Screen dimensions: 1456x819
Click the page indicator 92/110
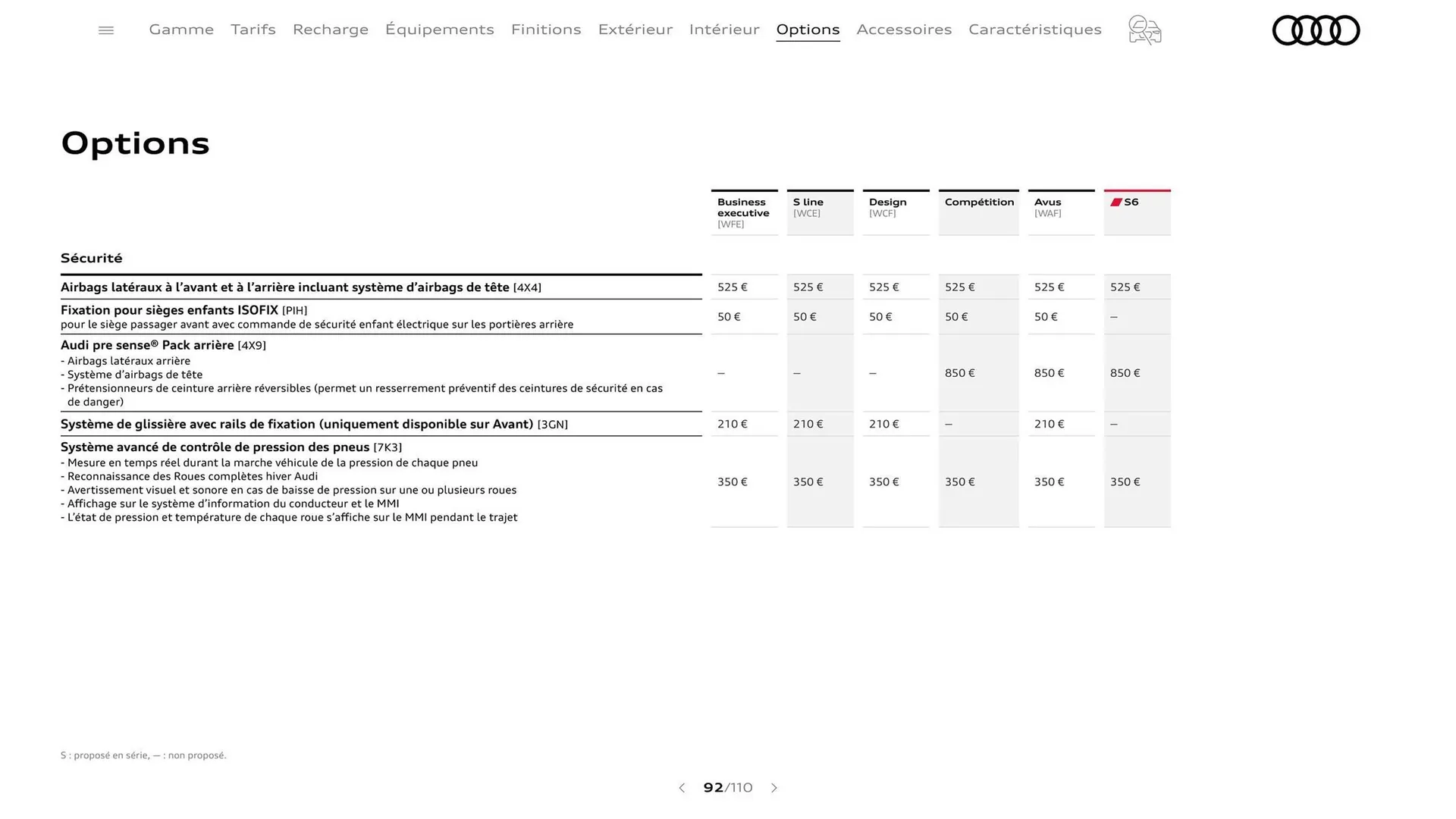[727, 788]
